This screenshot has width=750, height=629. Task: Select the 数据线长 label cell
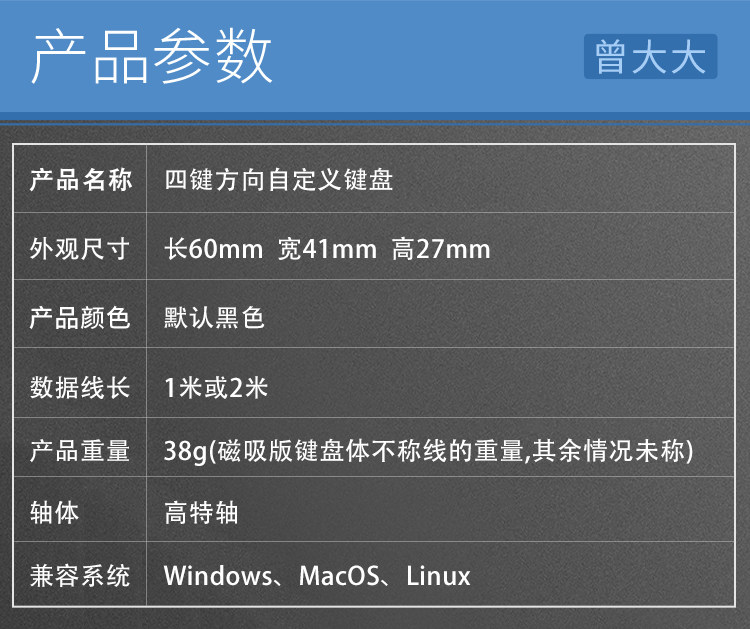click(x=80, y=383)
